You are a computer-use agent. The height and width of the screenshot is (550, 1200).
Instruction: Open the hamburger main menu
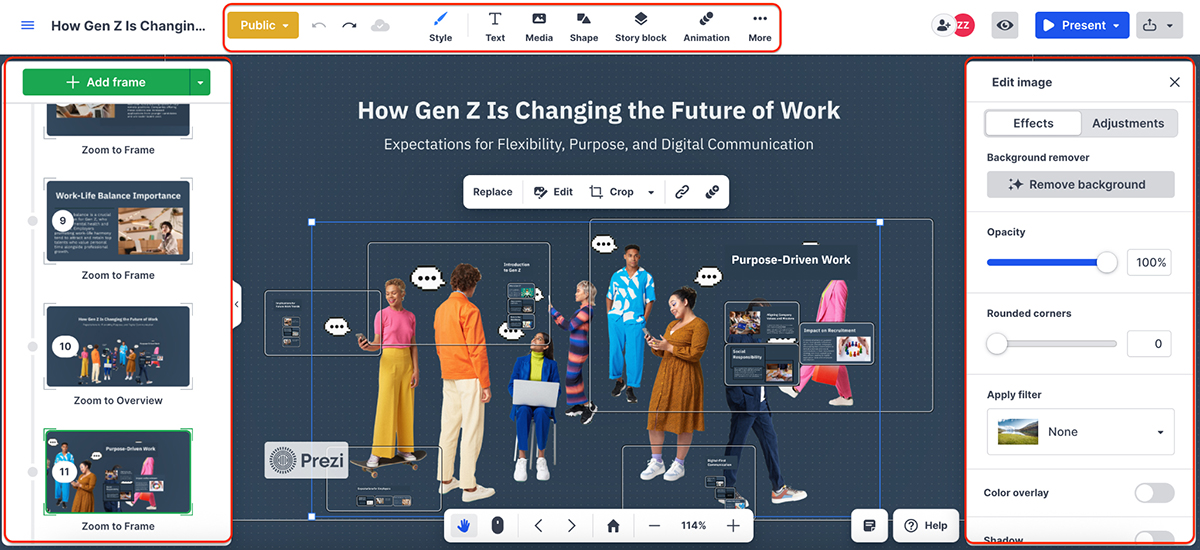(x=27, y=25)
